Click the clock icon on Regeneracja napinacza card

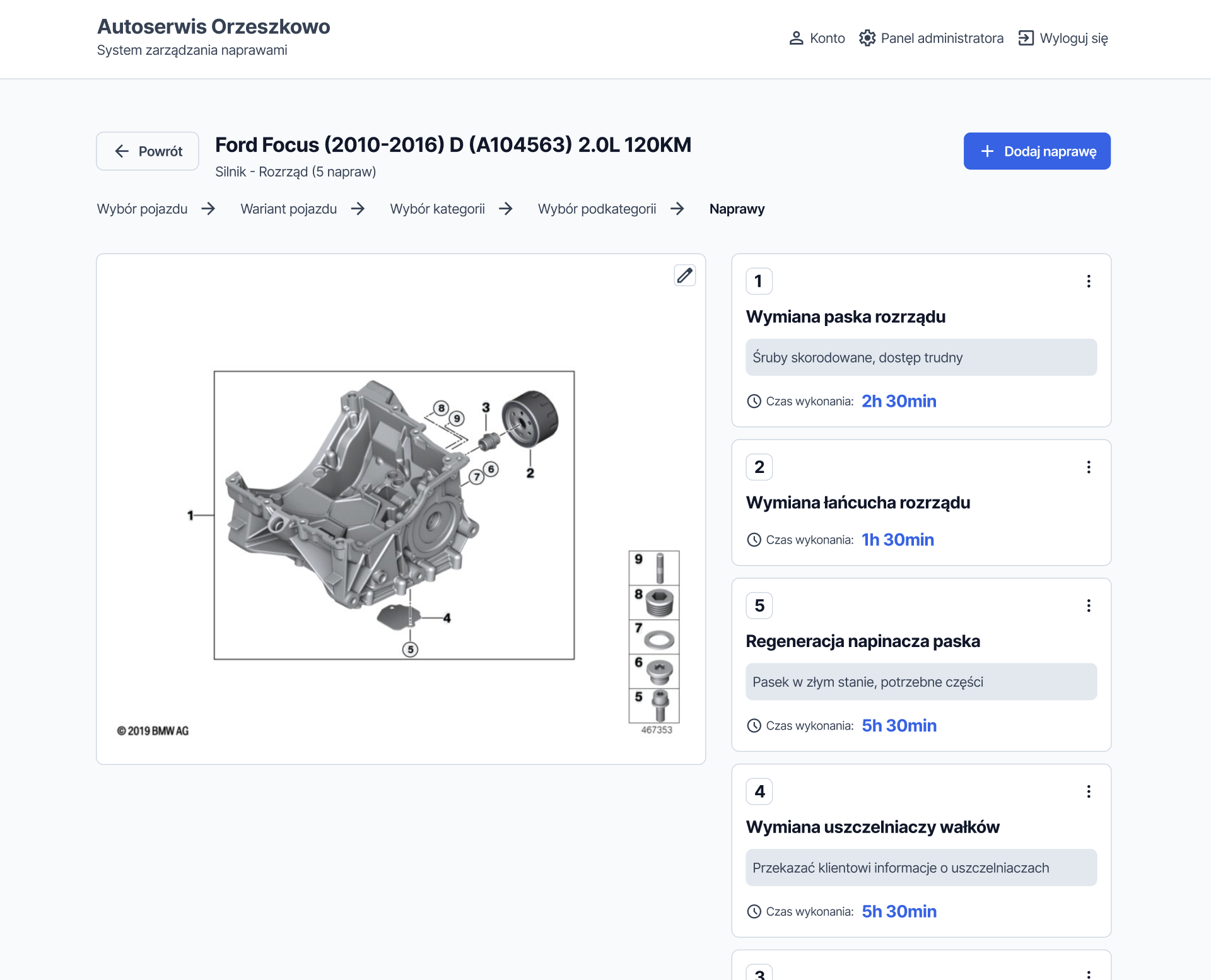pyautogui.click(x=754, y=726)
